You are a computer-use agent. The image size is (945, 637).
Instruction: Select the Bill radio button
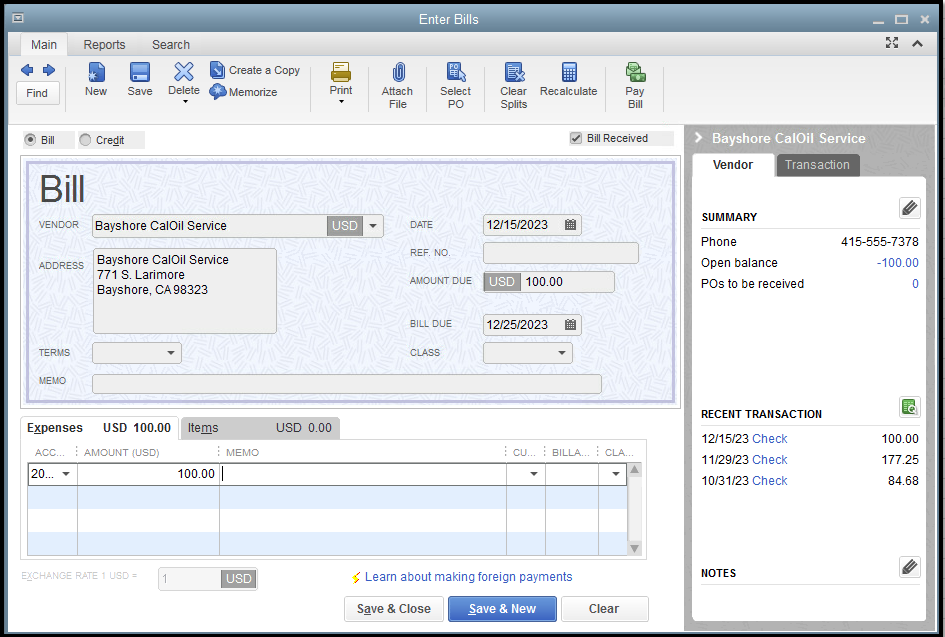(x=30, y=140)
